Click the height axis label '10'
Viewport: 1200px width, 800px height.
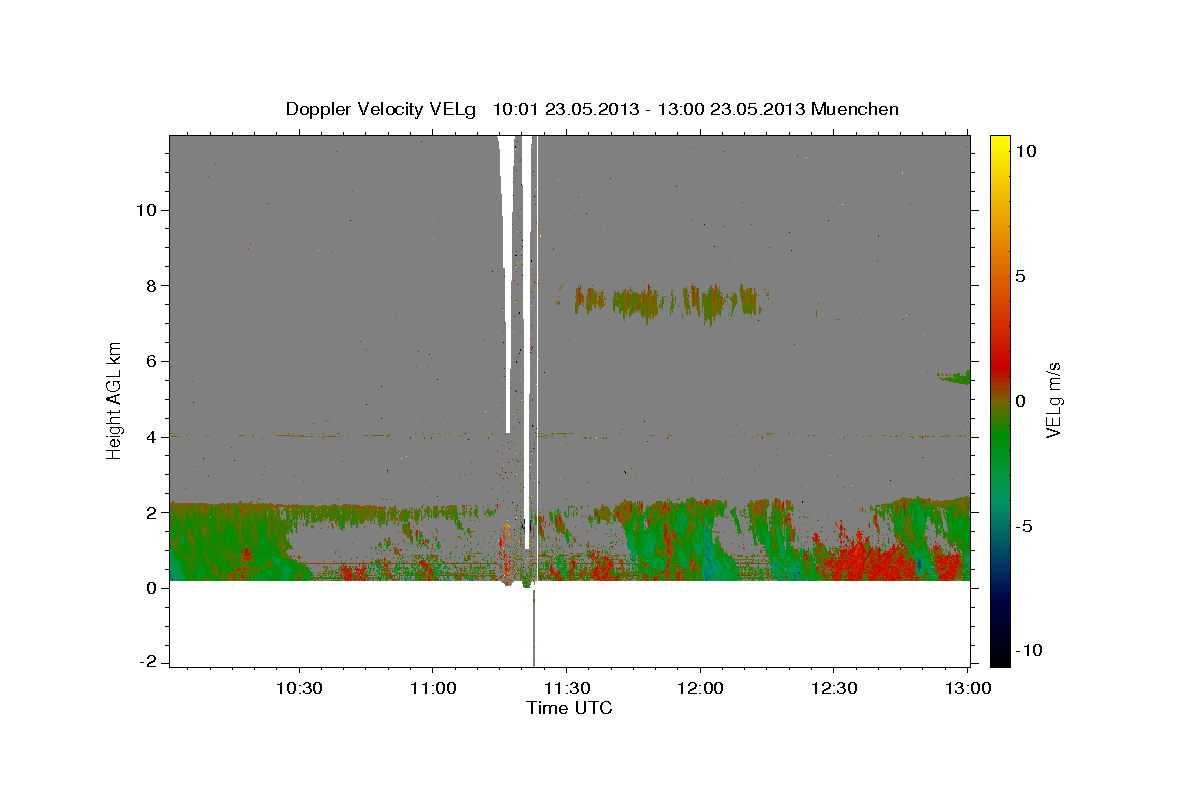pyautogui.click(x=149, y=210)
